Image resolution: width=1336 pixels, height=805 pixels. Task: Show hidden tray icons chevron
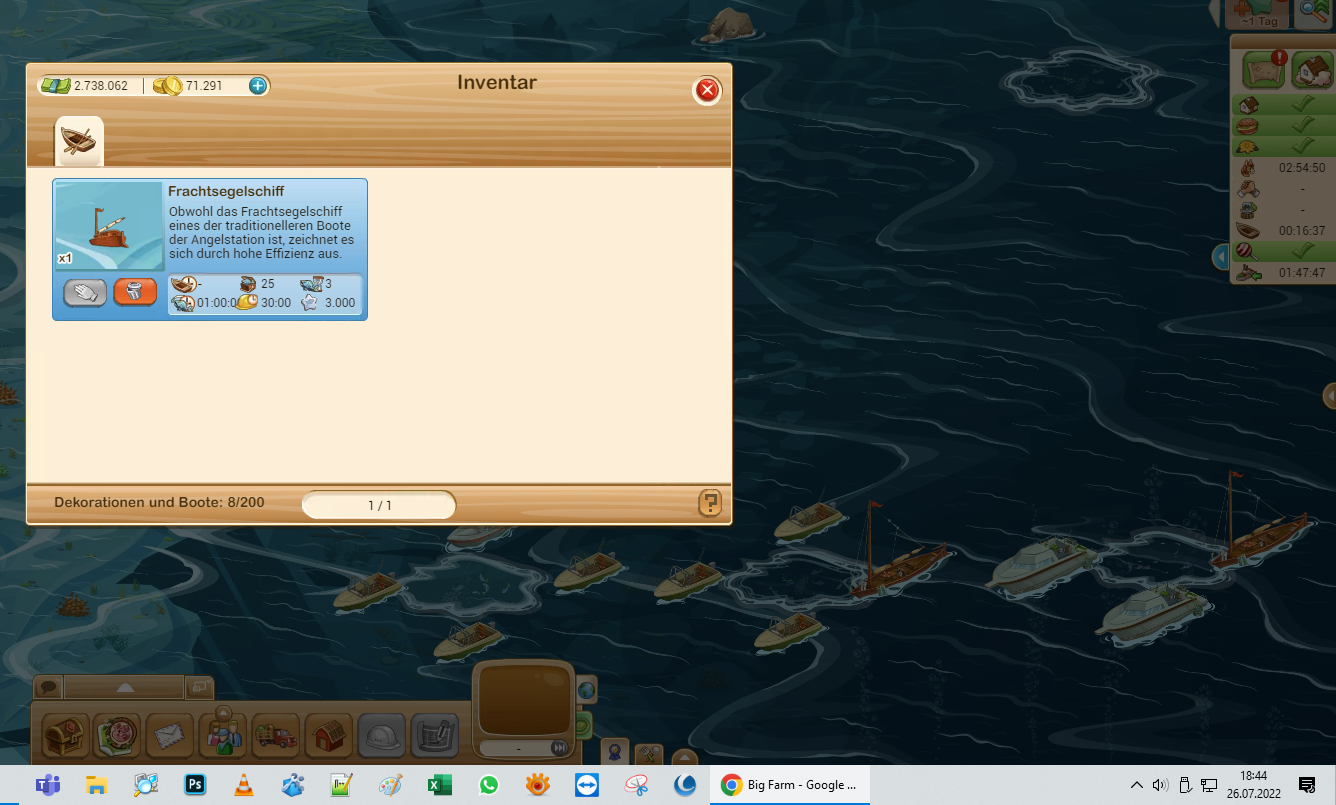point(1136,785)
